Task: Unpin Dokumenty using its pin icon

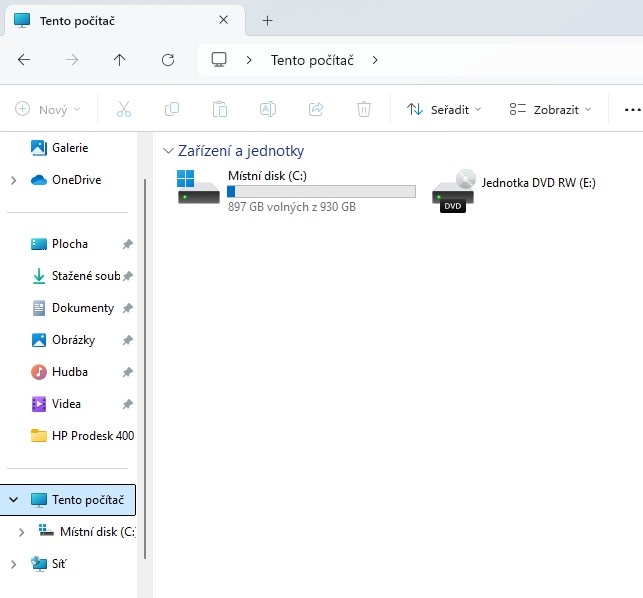Action: pyautogui.click(x=128, y=308)
